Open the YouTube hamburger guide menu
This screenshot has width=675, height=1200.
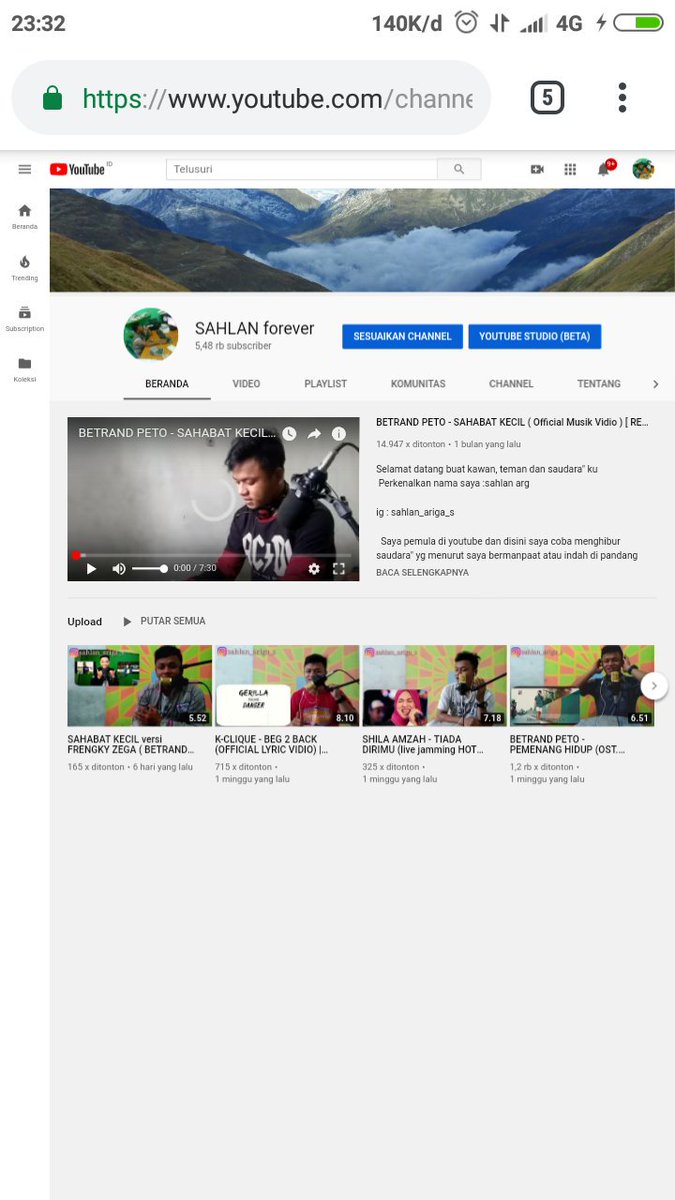click(x=25, y=170)
